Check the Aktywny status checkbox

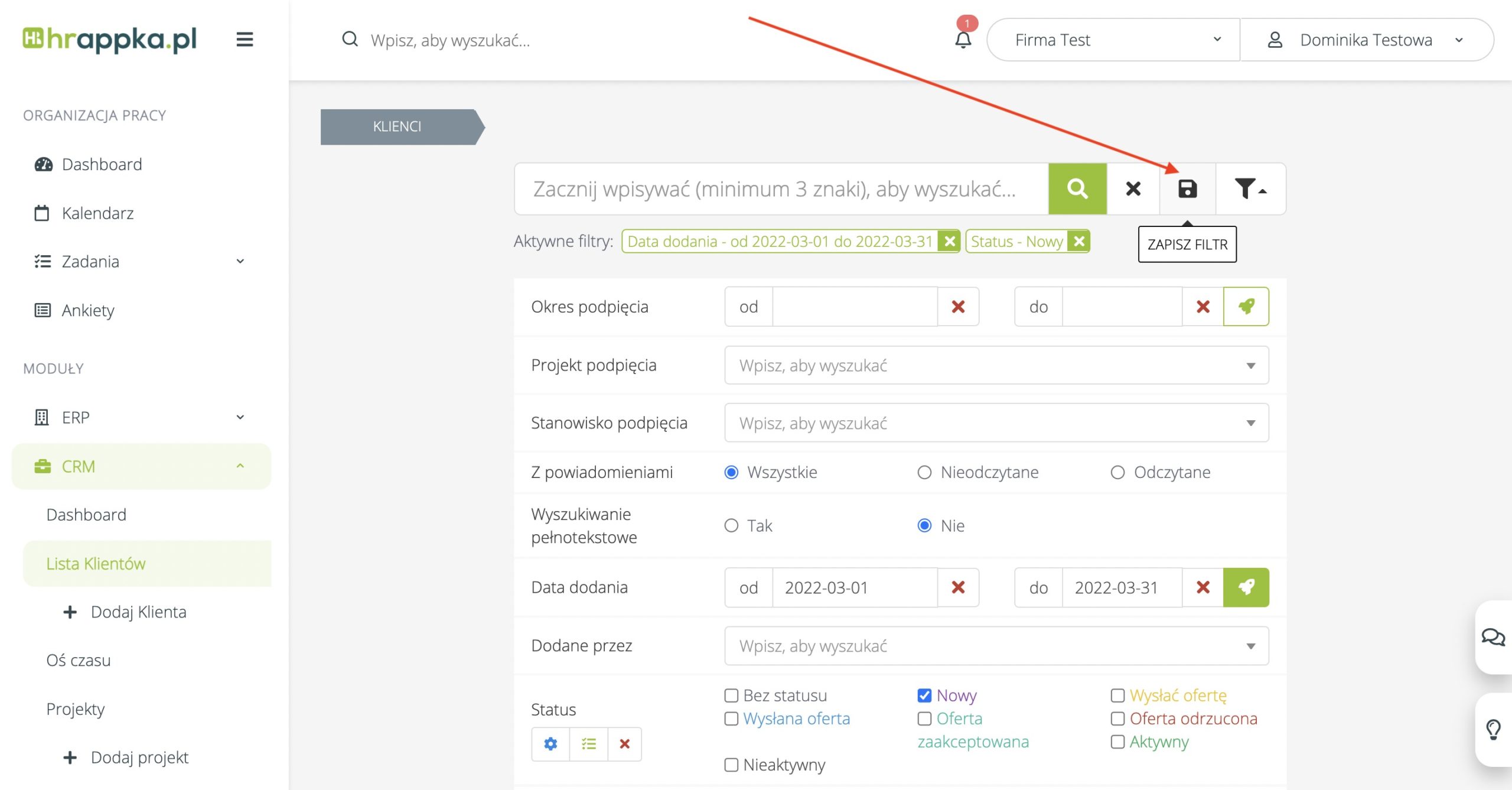1117,742
